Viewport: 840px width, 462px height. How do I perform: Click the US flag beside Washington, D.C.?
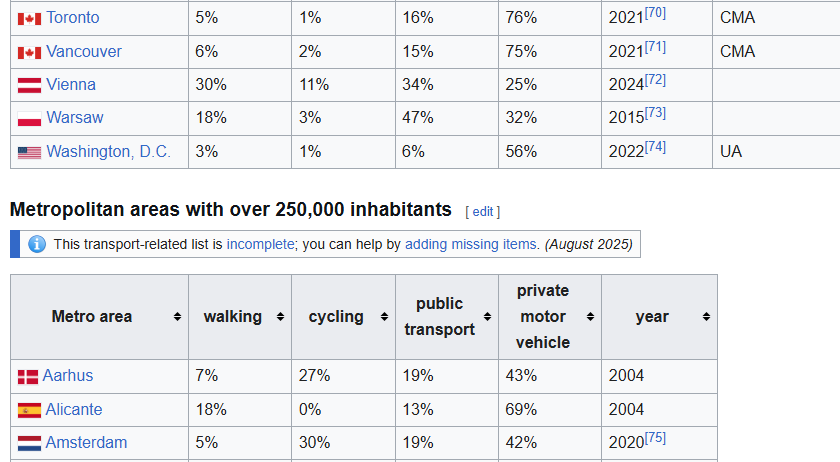[x=29, y=152]
